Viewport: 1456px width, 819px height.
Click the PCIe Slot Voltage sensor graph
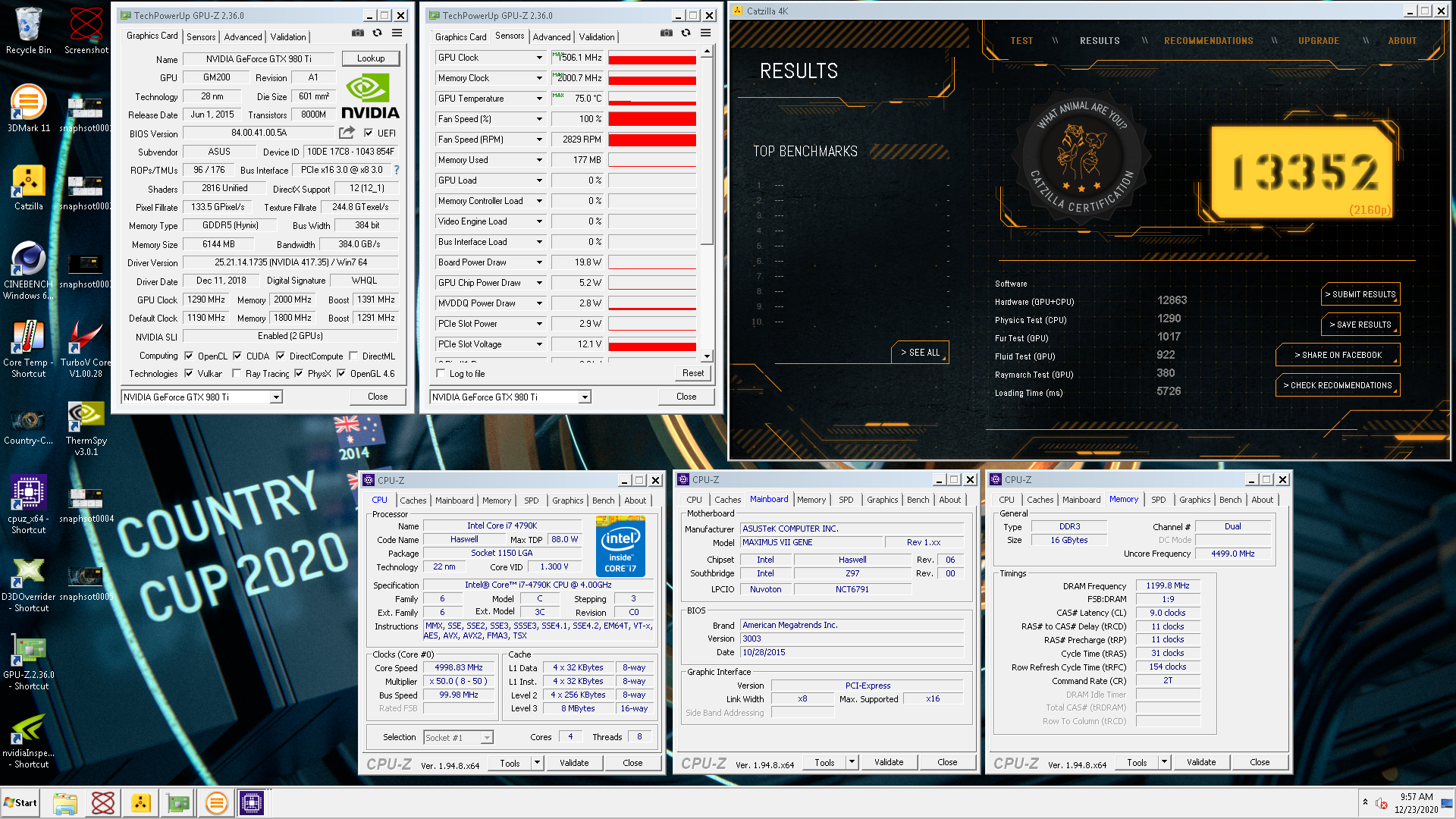point(651,344)
